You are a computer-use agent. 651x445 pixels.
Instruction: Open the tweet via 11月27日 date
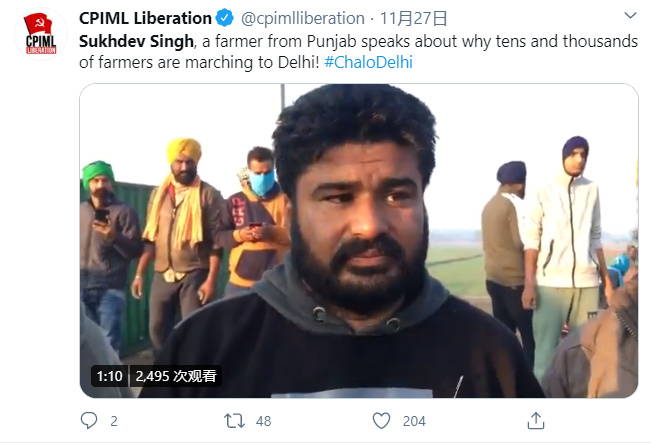click(414, 19)
